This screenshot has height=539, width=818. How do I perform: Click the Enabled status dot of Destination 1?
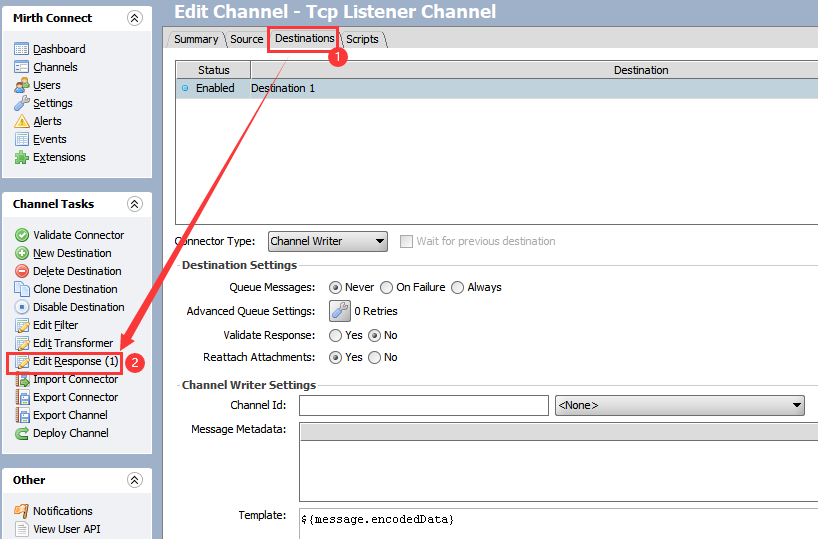tap(185, 88)
